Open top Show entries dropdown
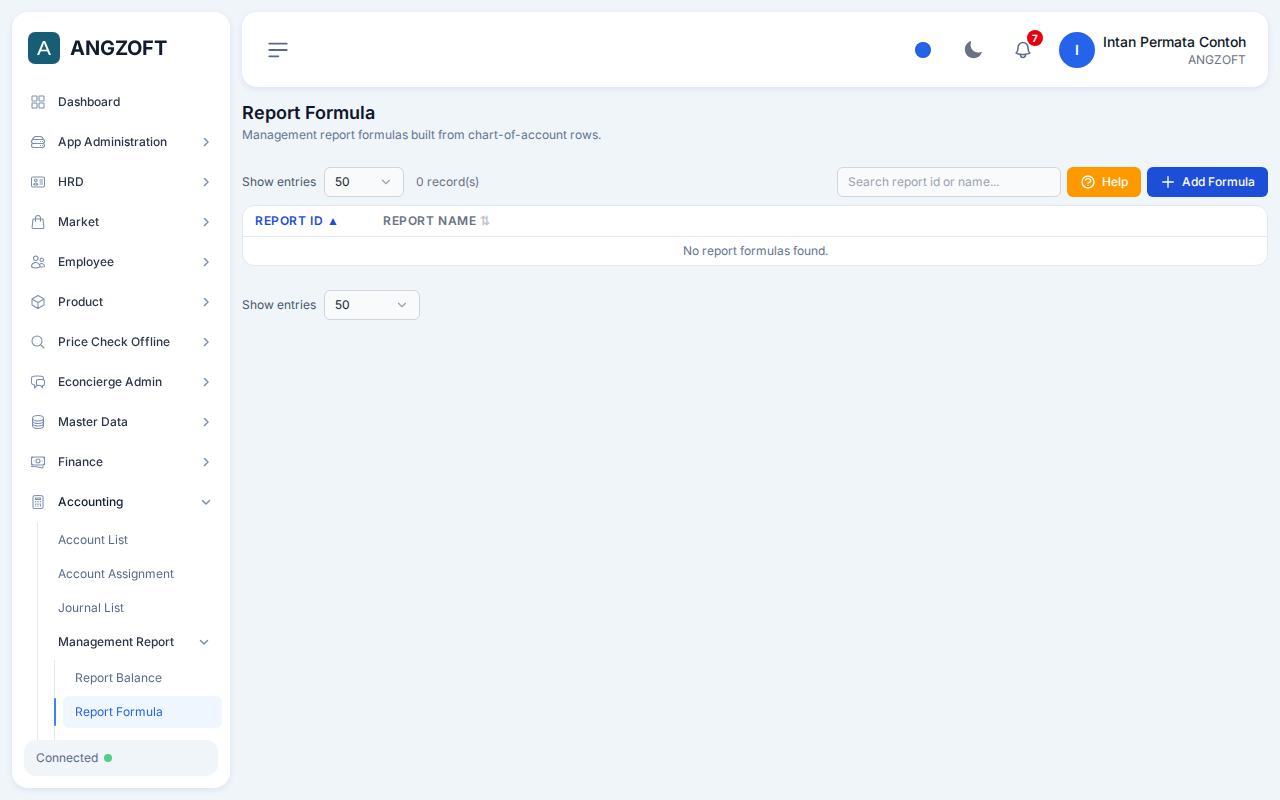The height and width of the screenshot is (800, 1280). coord(364,182)
